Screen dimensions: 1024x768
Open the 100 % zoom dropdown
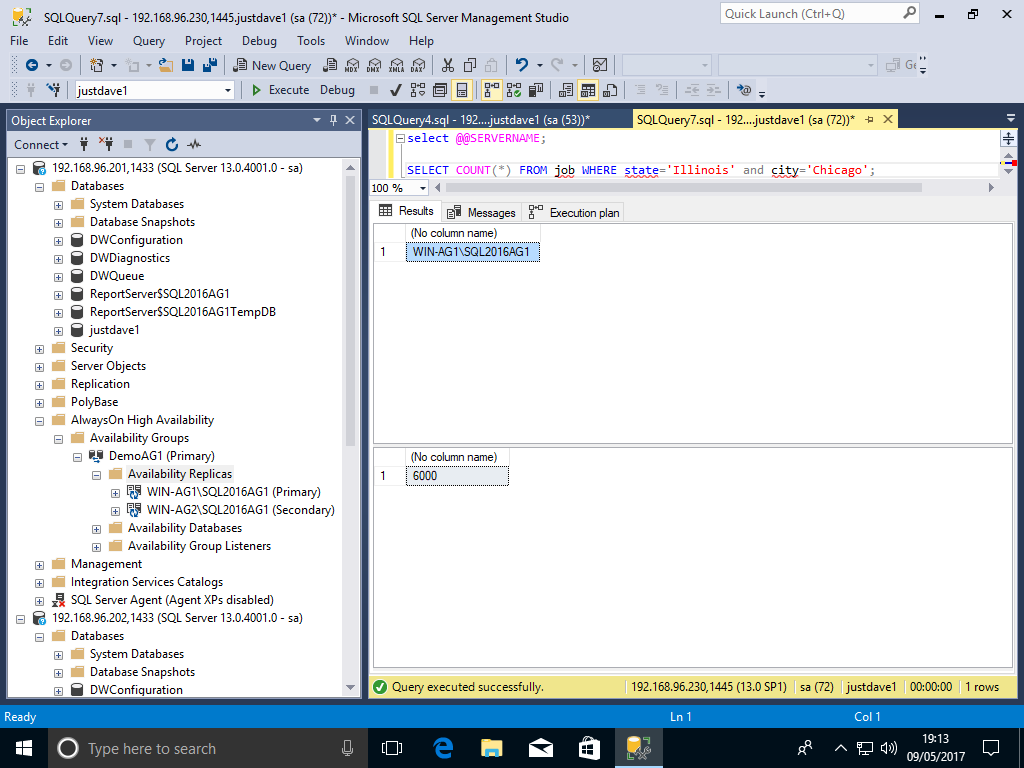422,188
